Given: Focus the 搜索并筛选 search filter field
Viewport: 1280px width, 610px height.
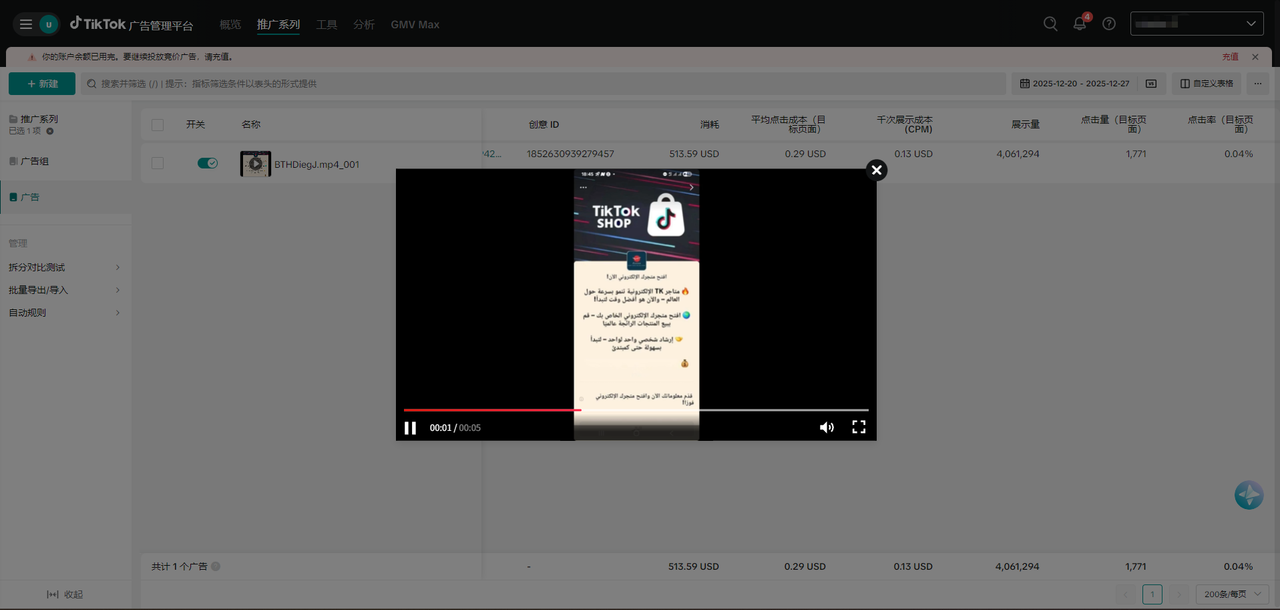Looking at the screenshot, I should point(543,84).
